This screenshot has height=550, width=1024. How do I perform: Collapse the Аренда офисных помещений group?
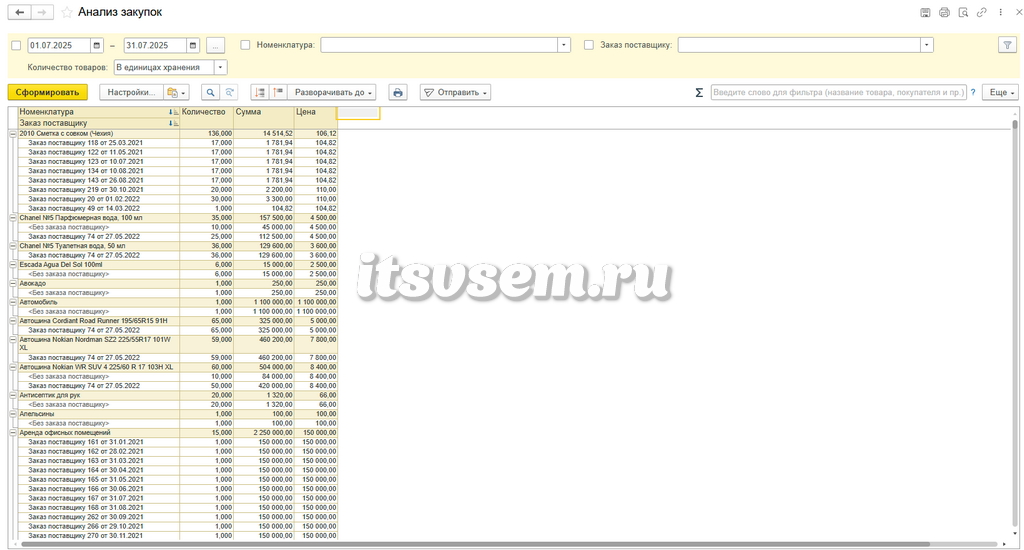click(13, 432)
